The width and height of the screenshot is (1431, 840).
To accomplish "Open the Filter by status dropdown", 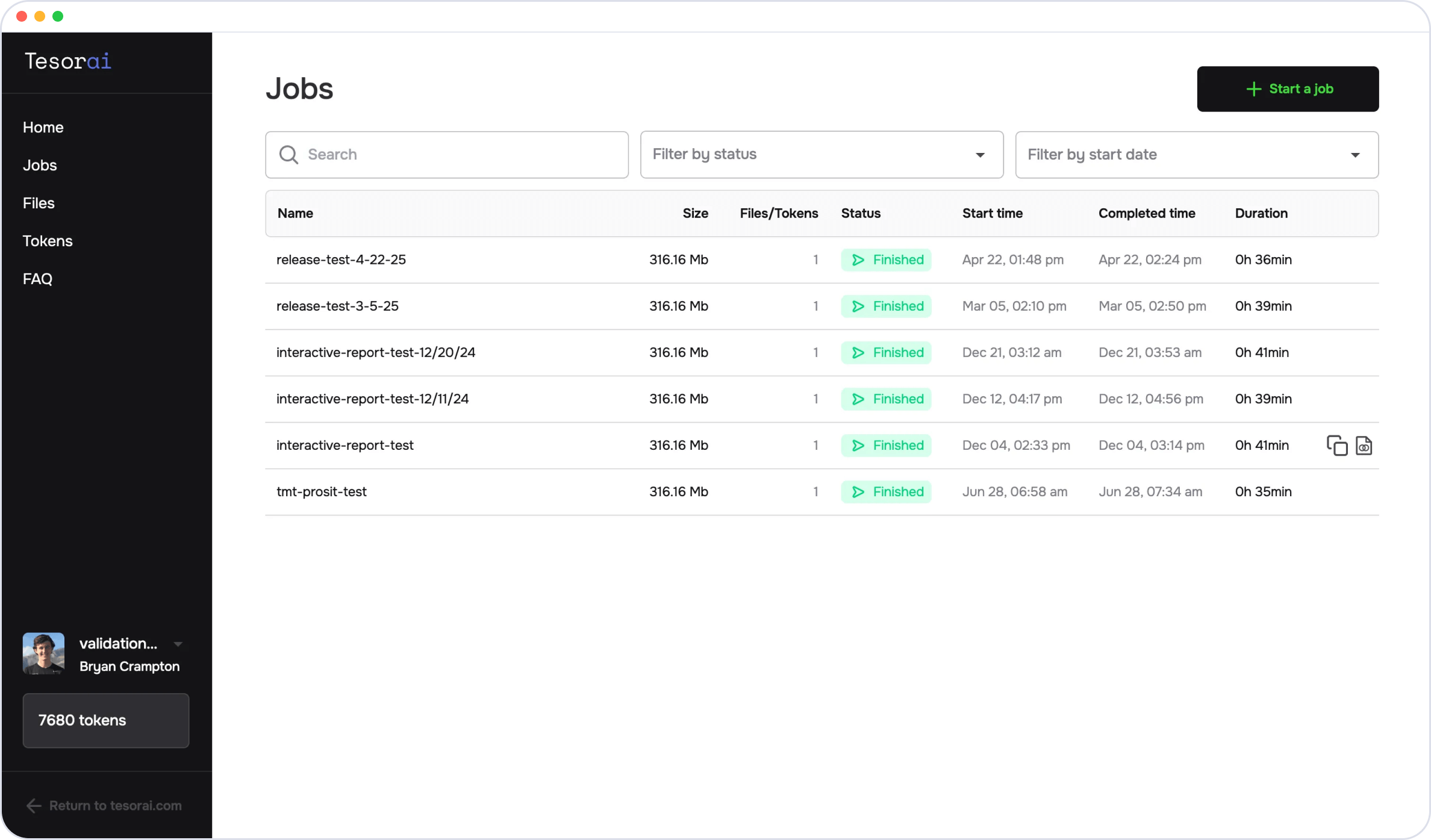I will (821, 155).
